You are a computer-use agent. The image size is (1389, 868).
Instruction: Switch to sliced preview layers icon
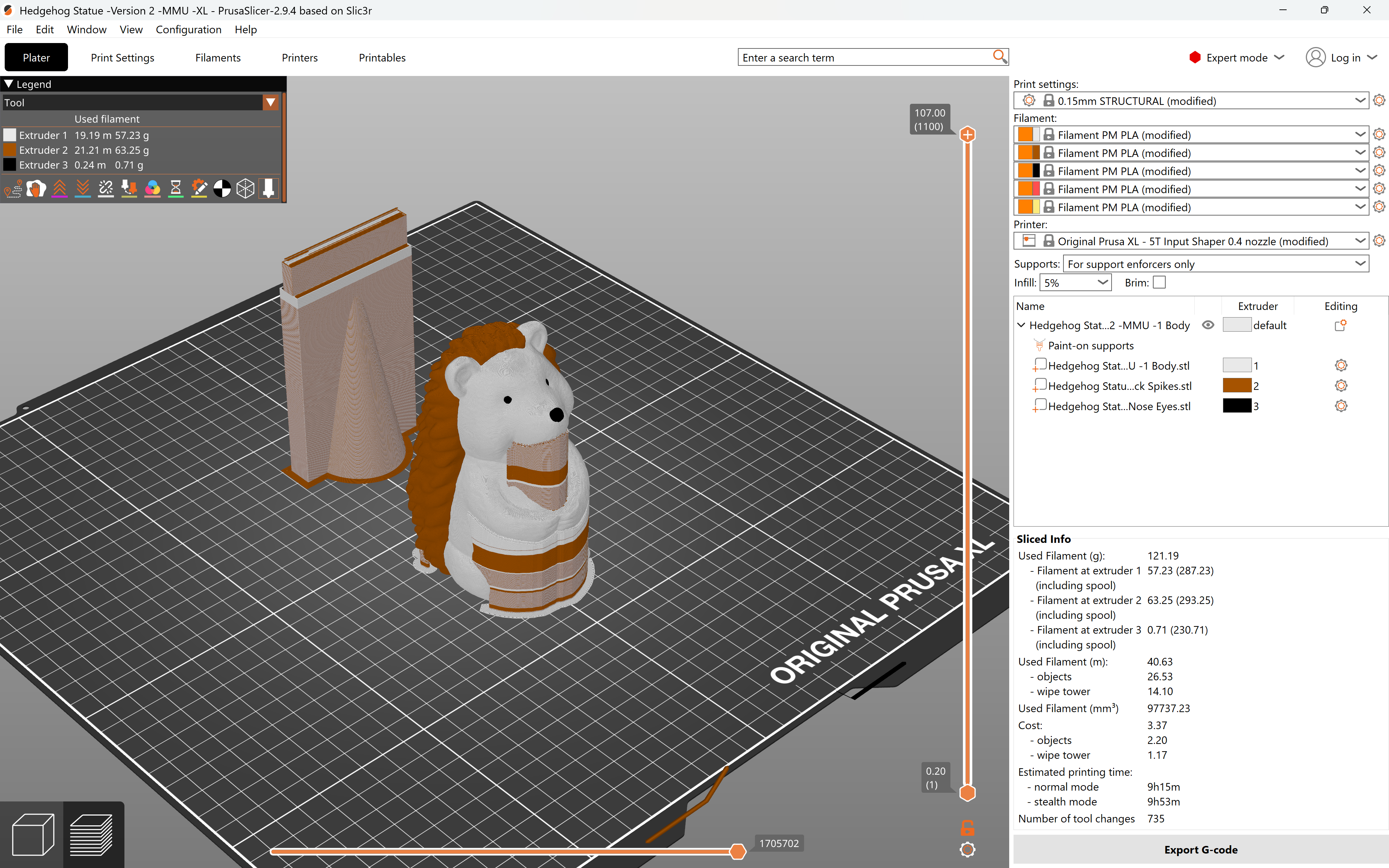pos(92,835)
